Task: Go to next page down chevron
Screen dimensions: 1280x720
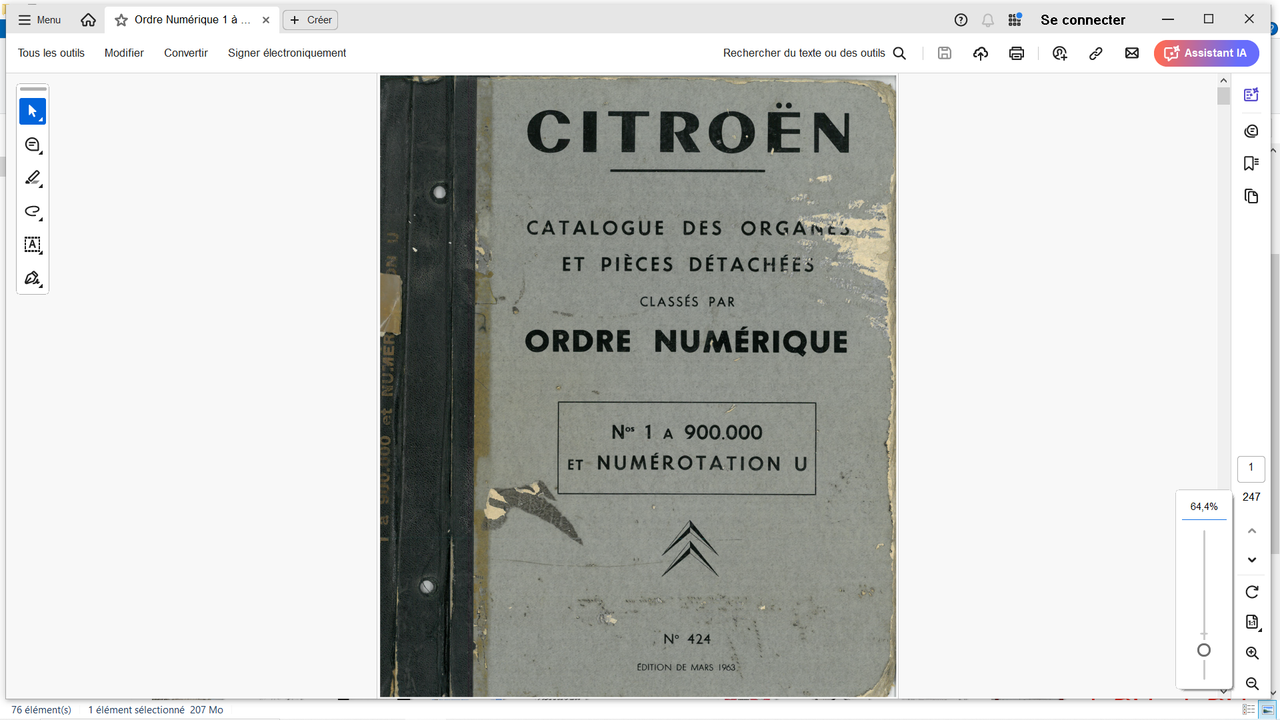Action: tap(1252, 560)
